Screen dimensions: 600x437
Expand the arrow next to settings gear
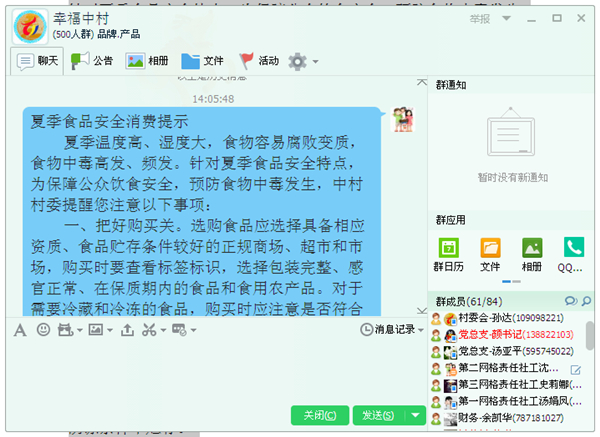tap(315, 62)
